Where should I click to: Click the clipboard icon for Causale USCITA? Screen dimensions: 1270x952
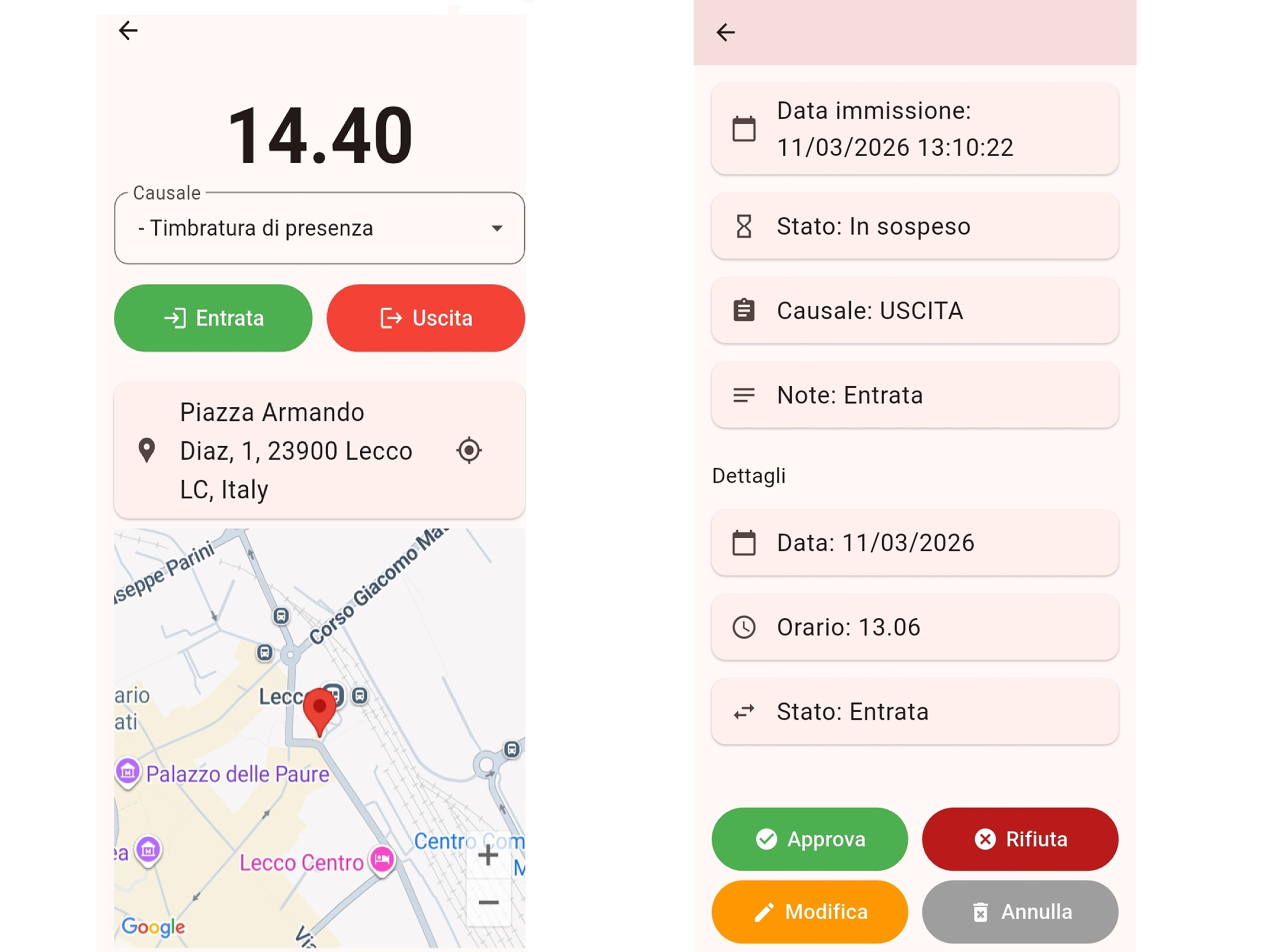(744, 310)
